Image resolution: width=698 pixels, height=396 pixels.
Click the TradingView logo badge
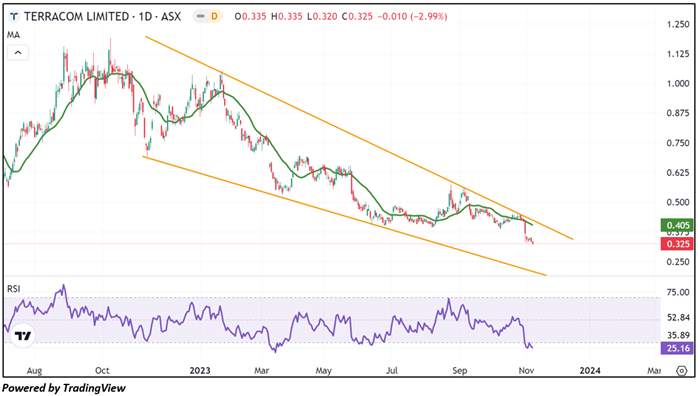coord(23,335)
